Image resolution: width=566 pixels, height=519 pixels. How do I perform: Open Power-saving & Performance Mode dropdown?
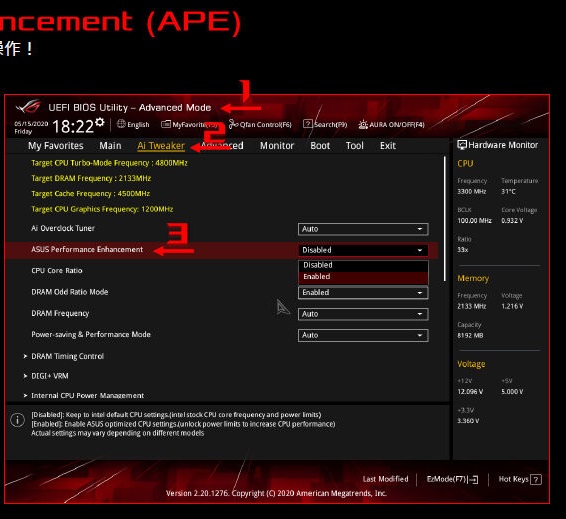(363, 335)
